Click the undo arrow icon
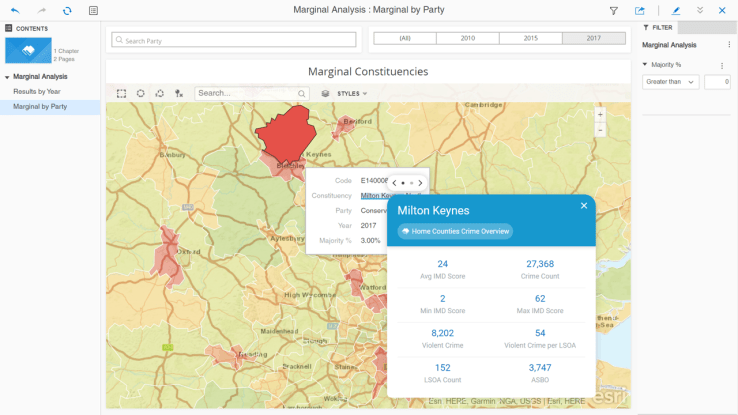 [x=15, y=10]
